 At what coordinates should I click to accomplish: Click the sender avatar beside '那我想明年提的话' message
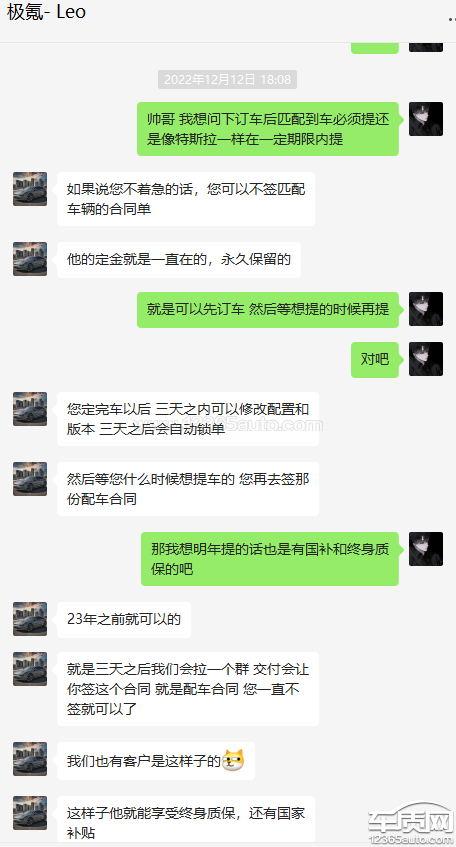[426, 549]
